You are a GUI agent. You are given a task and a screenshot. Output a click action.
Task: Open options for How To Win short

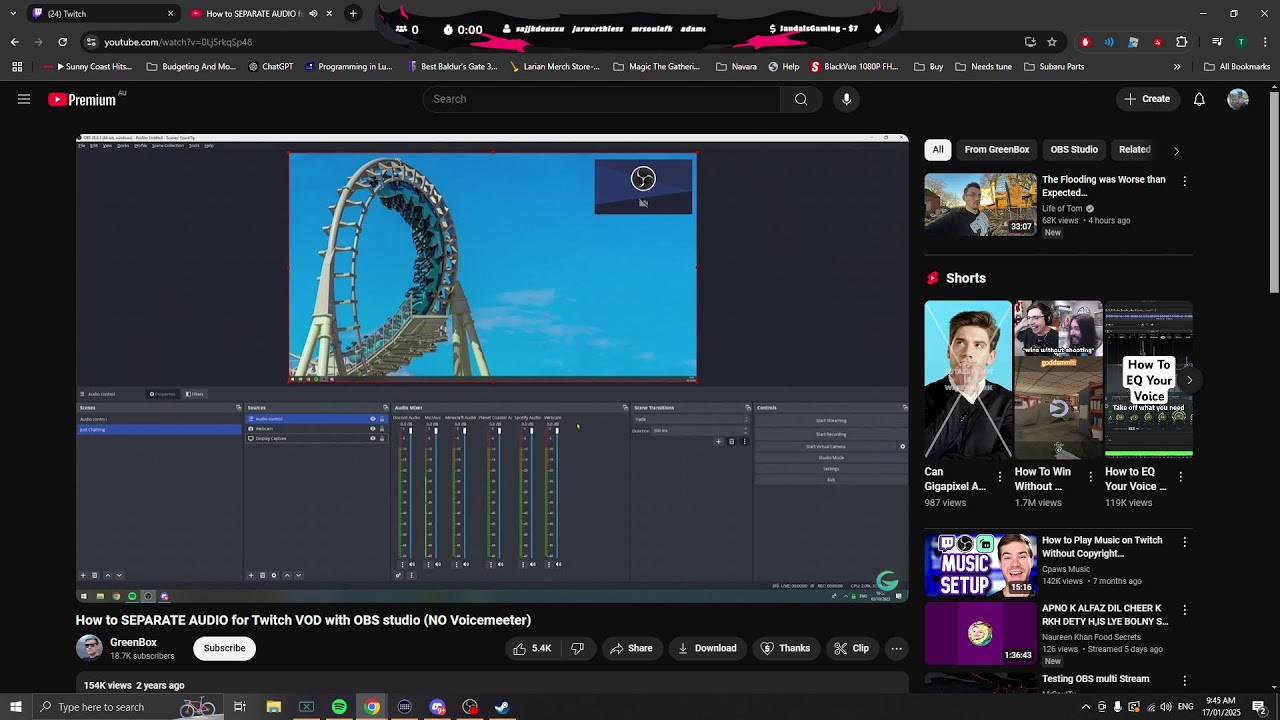(x=1091, y=478)
